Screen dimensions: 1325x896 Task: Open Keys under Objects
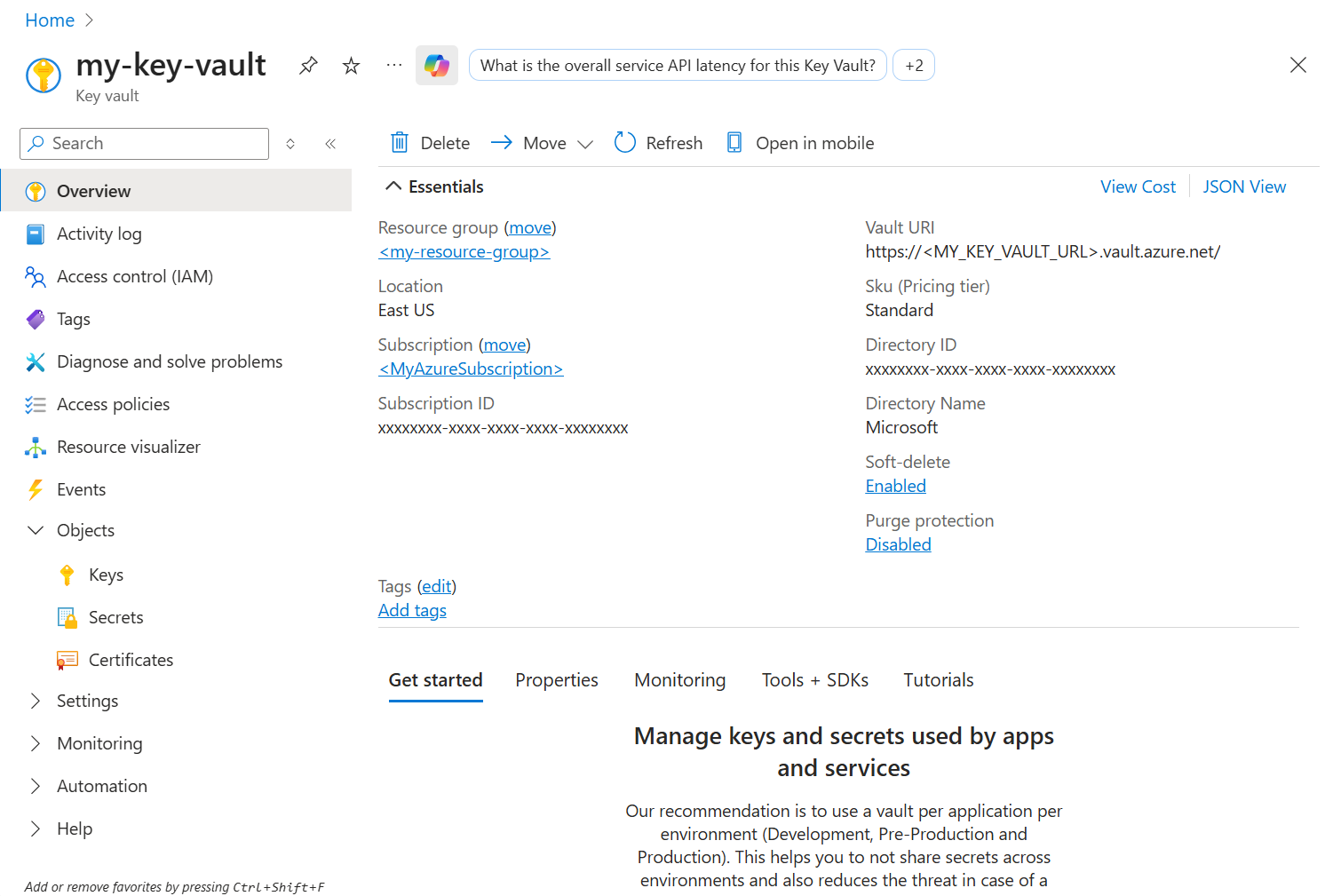point(106,575)
